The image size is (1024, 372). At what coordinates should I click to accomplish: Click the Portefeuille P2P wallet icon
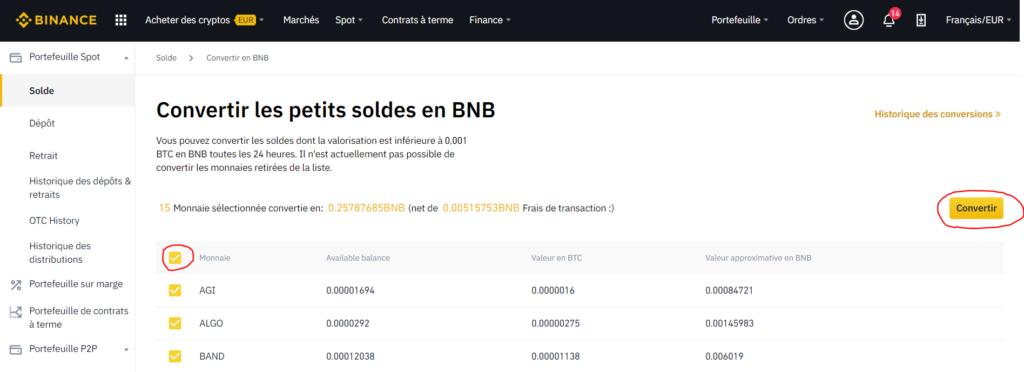pyautogui.click(x=16, y=349)
